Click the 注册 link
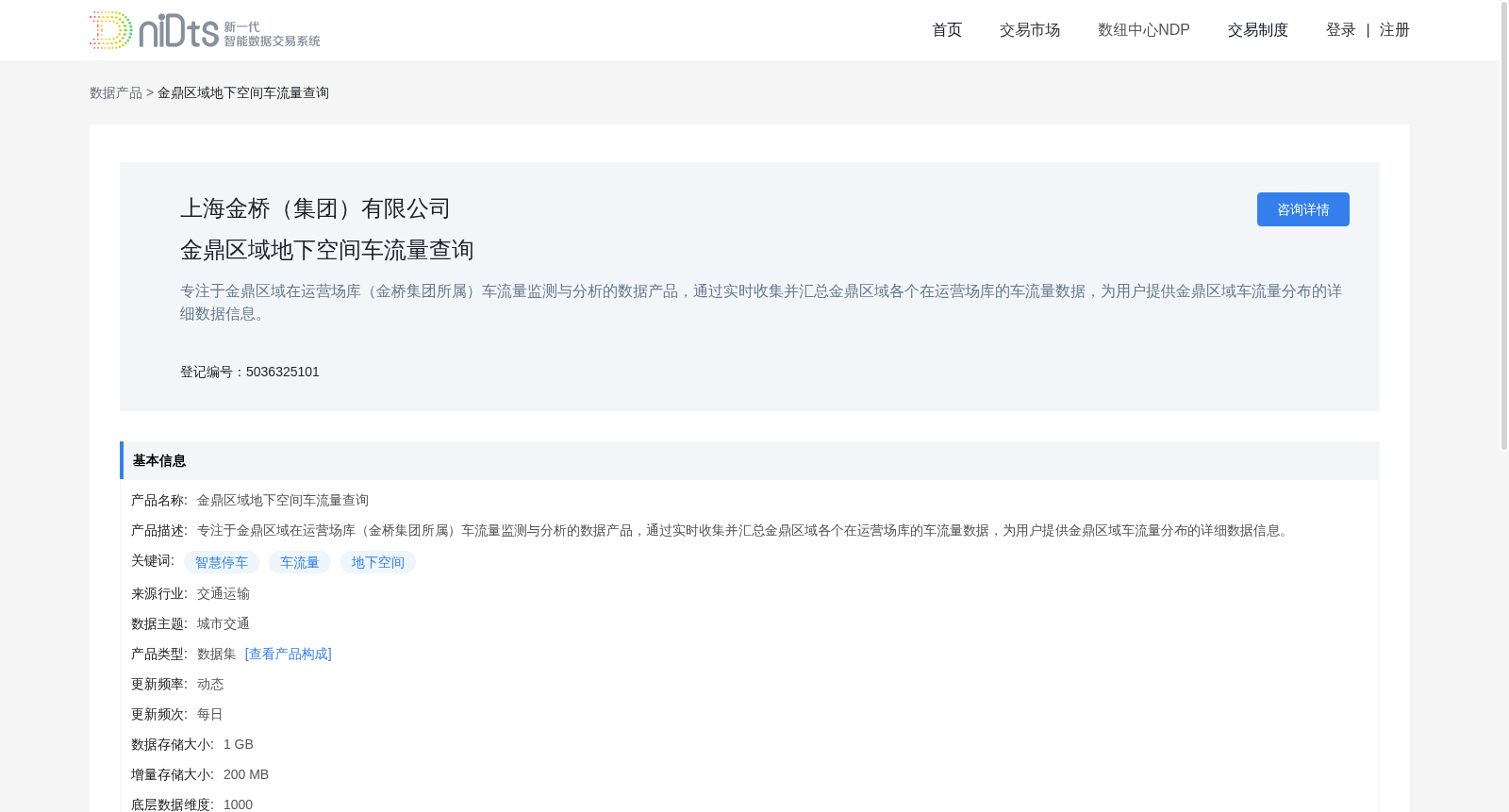Image resolution: width=1509 pixels, height=812 pixels. pos(1395,30)
